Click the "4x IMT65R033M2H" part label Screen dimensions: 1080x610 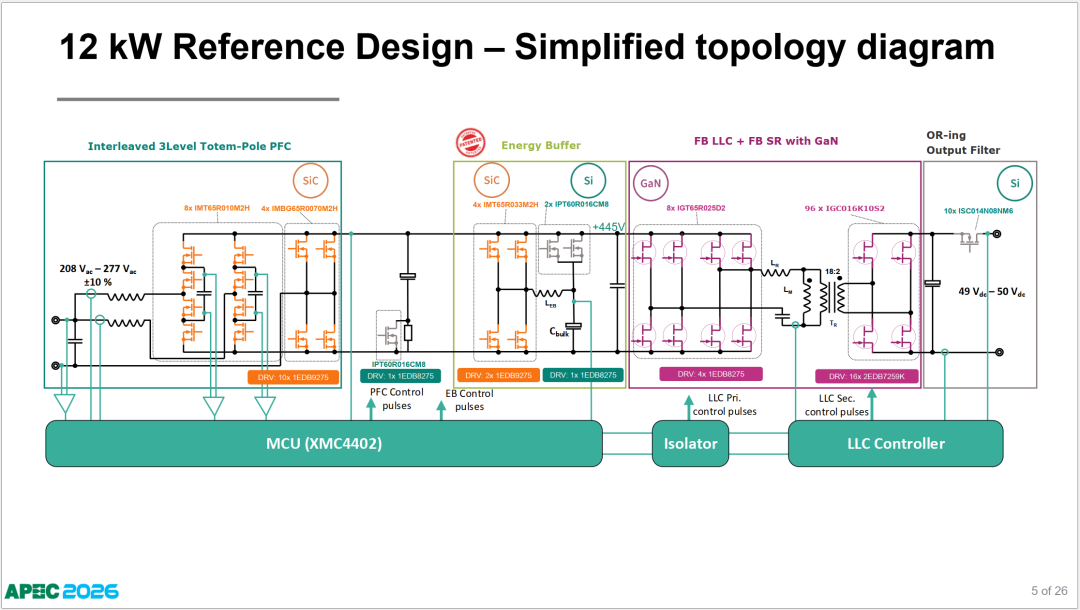coord(506,204)
